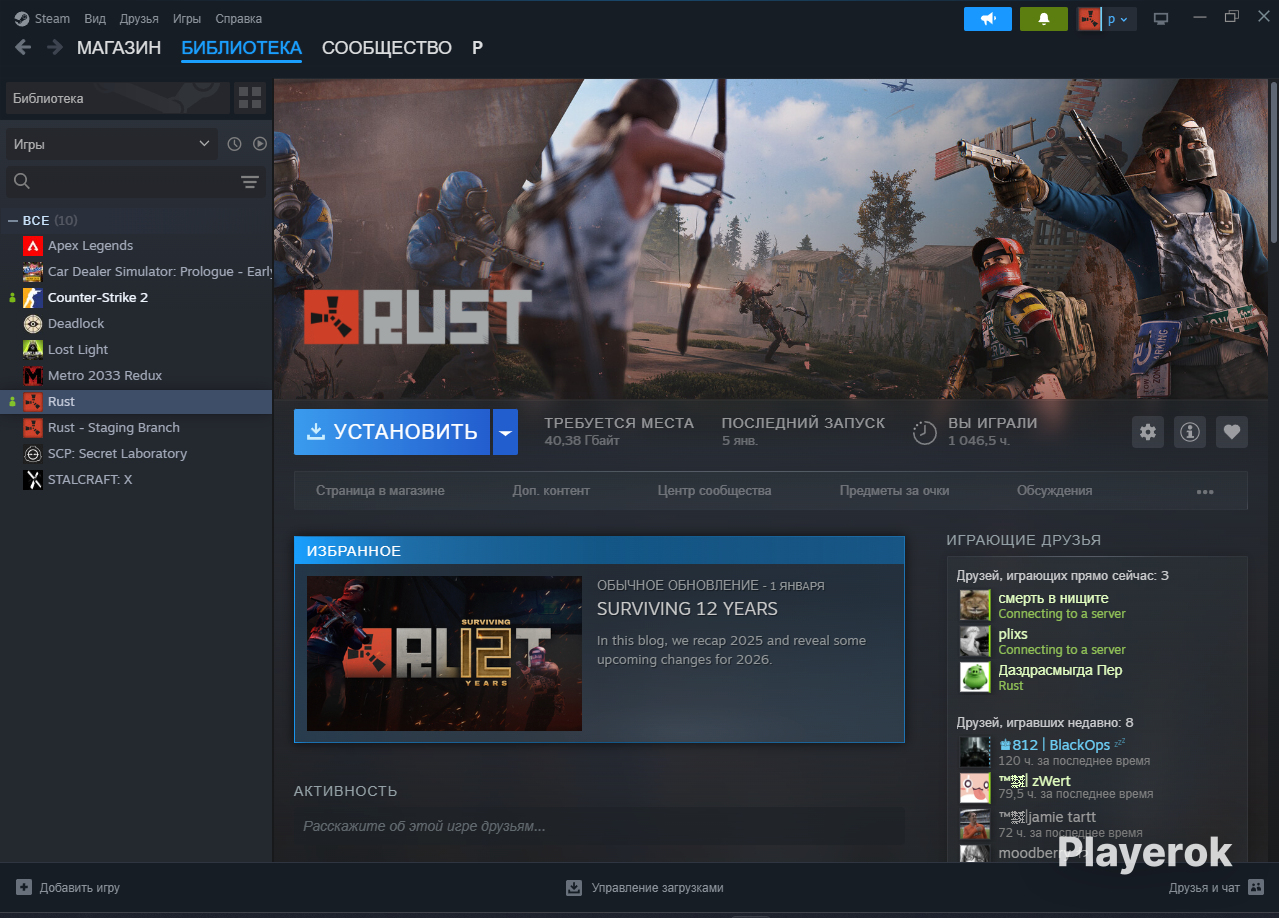Open the Справка menu

pyautogui.click(x=239, y=19)
